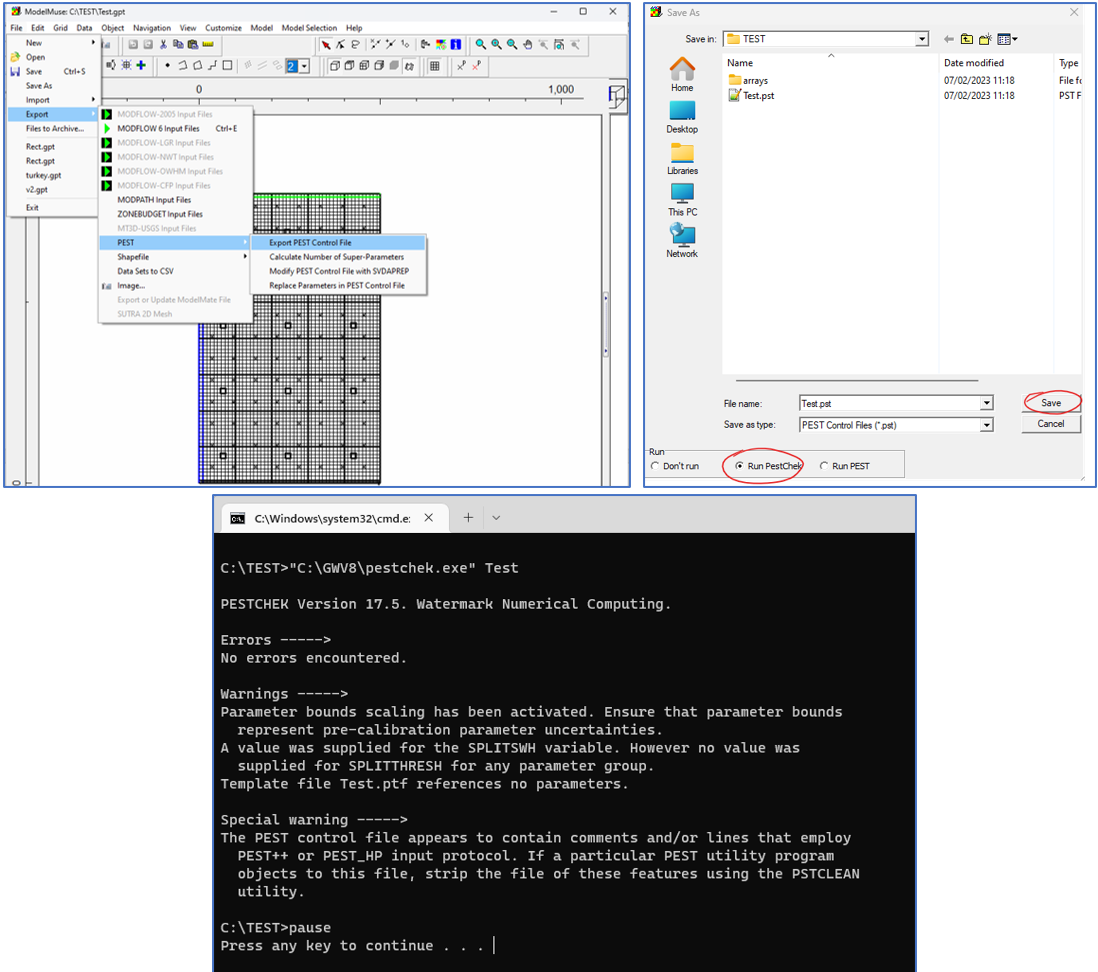Click the Paste clipboard icon in ModelMuse toolbar
1098x972 pixels.
pyautogui.click(x=193, y=45)
